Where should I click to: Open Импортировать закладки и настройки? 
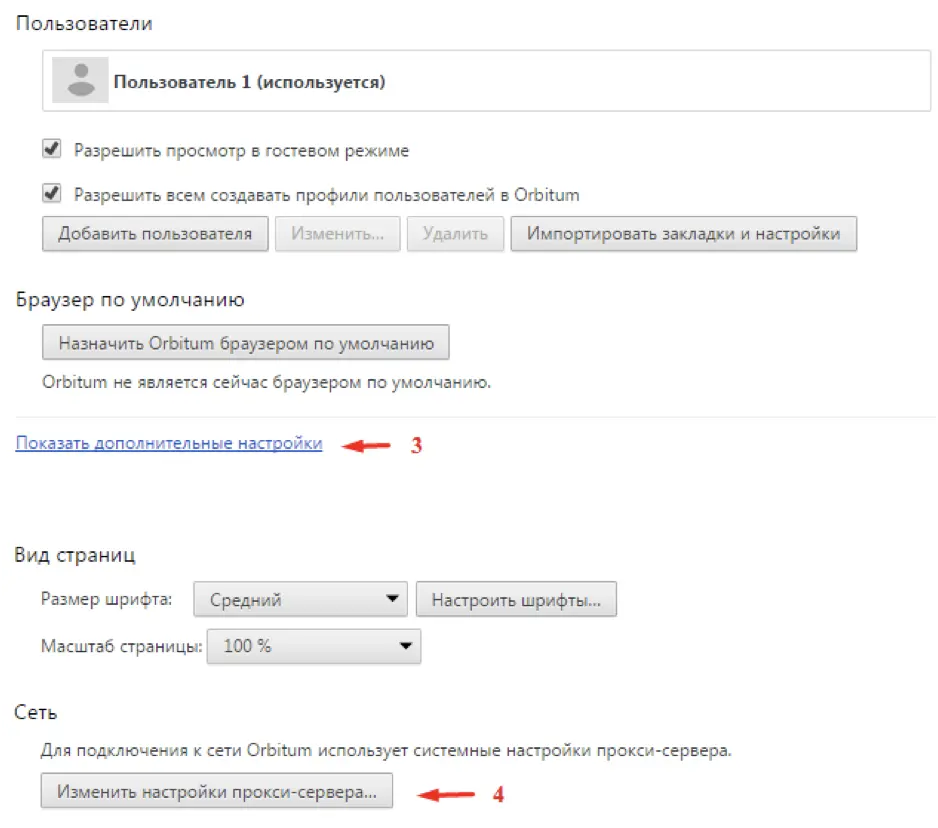pos(685,233)
